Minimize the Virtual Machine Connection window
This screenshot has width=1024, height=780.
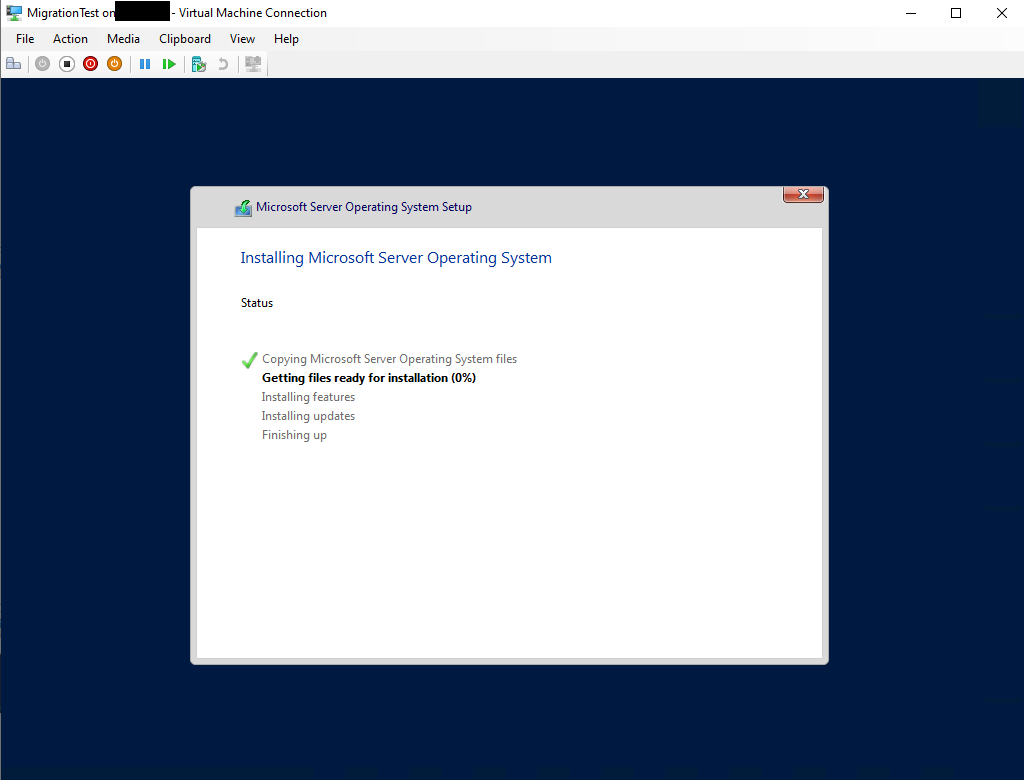pos(911,13)
